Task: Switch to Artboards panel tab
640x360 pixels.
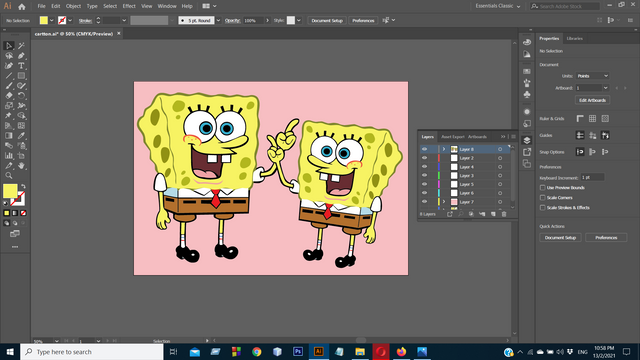Action: pyautogui.click(x=477, y=137)
